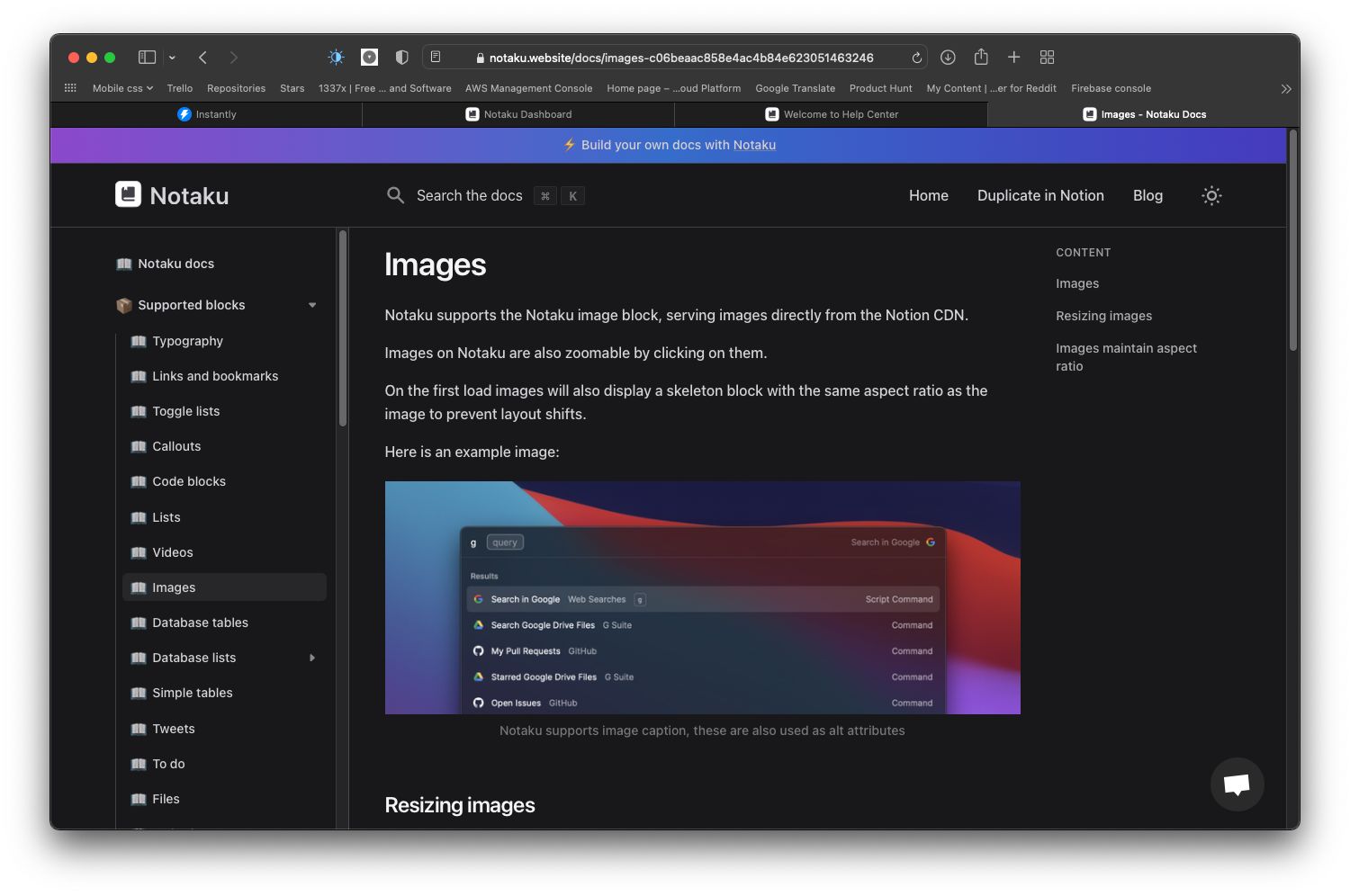Viewport: 1350px width, 896px height.
Task: Click the sidebar scrollbar thumb
Action: 342,329
